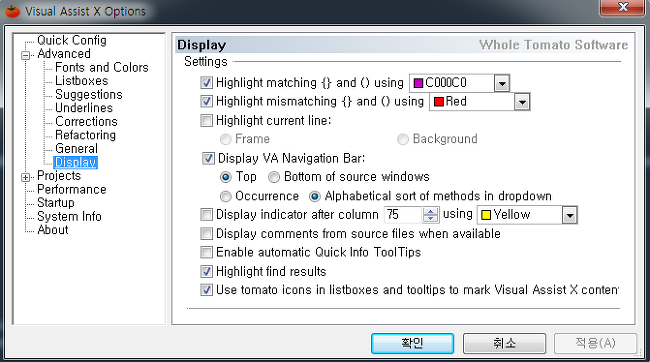
Task: Click the Red color swatch
Action: tap(439, 102)
